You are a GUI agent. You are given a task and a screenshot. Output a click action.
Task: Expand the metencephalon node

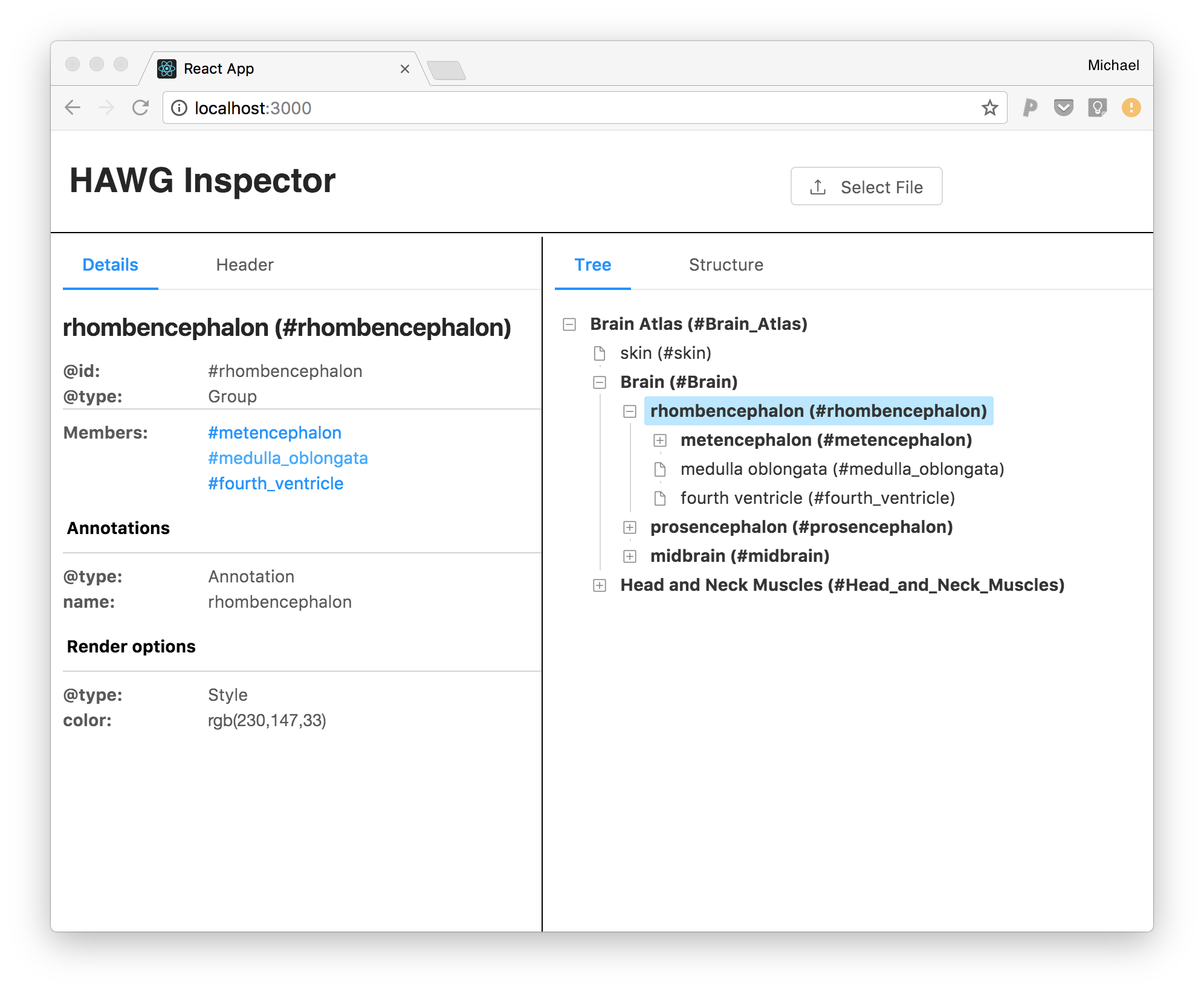[x=660, y=440]
